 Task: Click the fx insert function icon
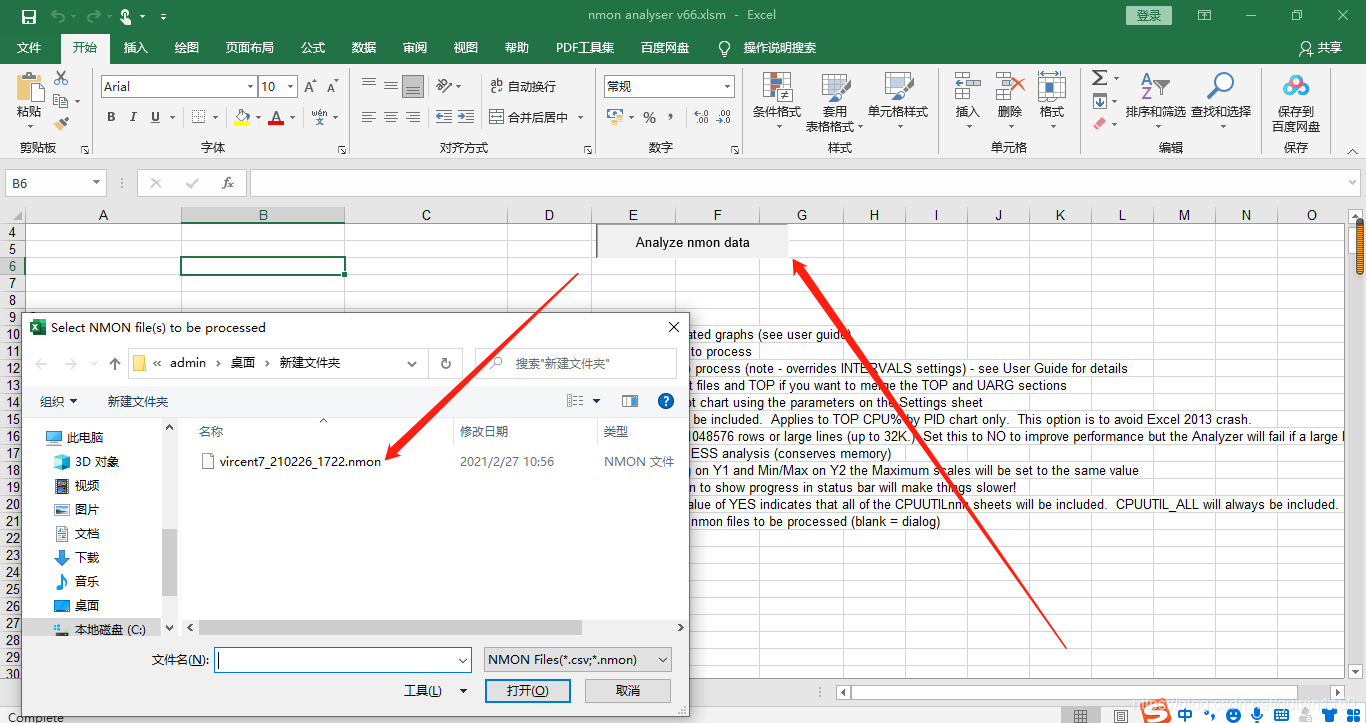pyautogui.click(x=227, y=183)
